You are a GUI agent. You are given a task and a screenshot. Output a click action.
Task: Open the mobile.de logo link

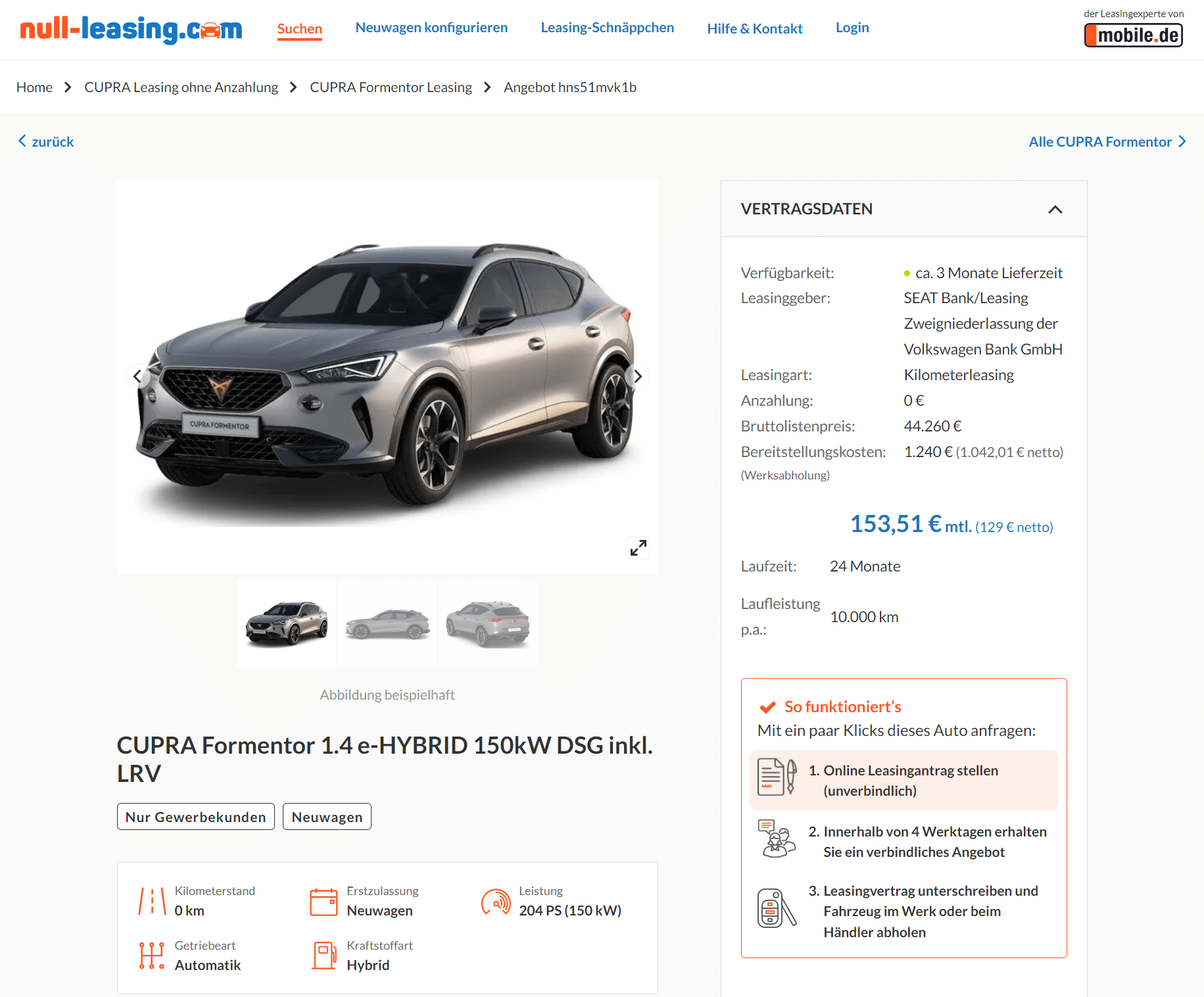pos(1134,35)
